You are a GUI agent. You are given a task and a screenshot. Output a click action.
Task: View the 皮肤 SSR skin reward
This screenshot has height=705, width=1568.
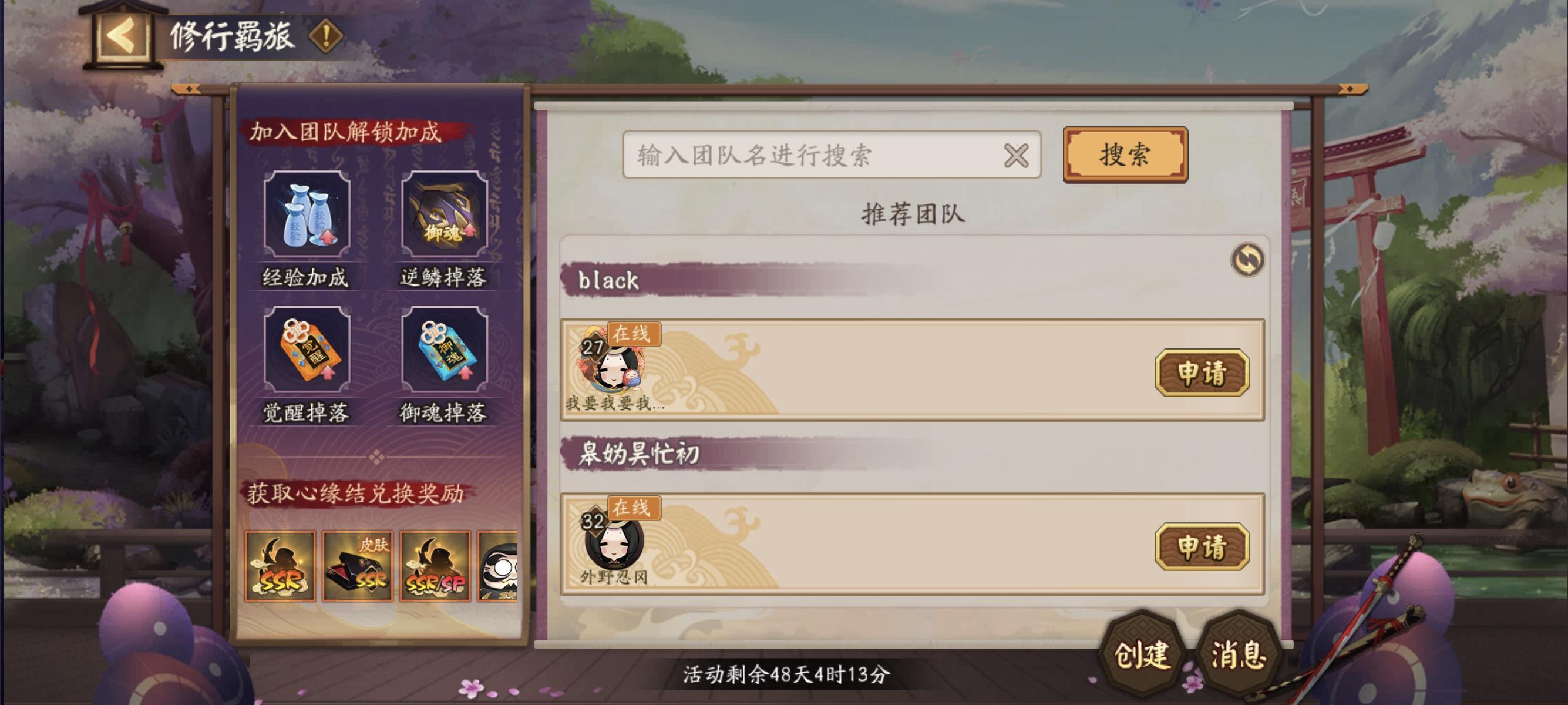[x=357, y=566]
